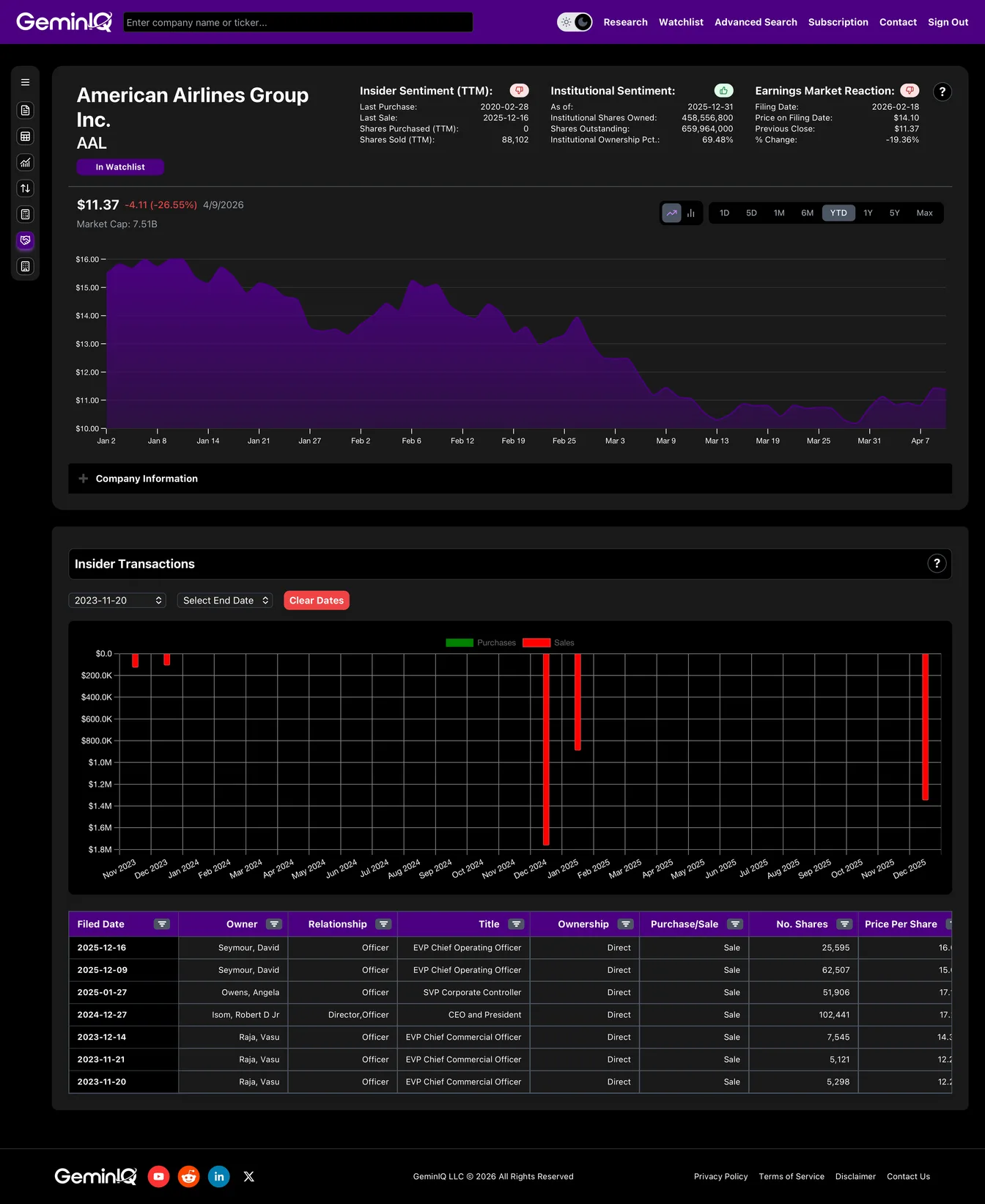Open the Disclaimer link

point(855,1176)
